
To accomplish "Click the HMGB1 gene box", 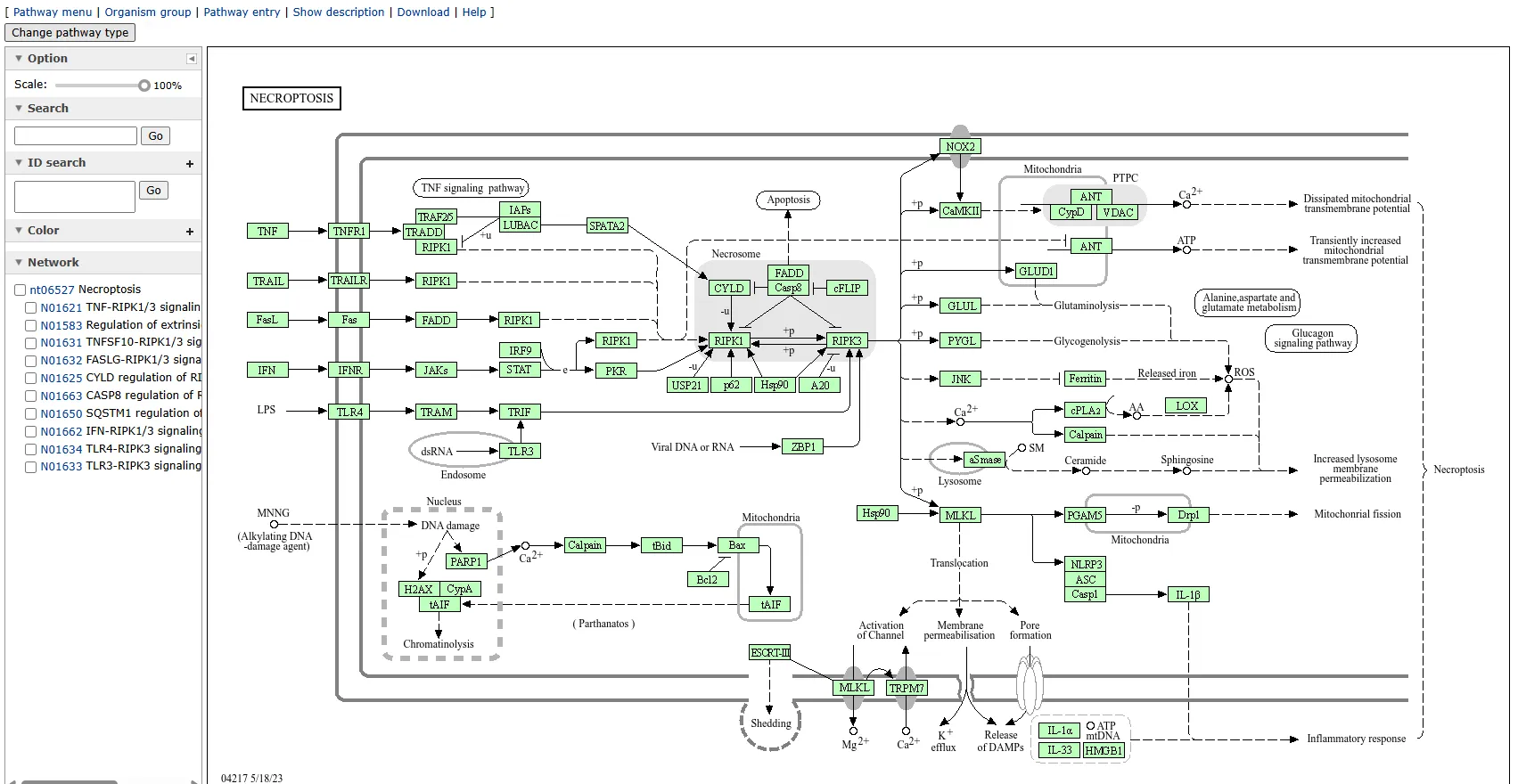I will tap(1104, 750).
